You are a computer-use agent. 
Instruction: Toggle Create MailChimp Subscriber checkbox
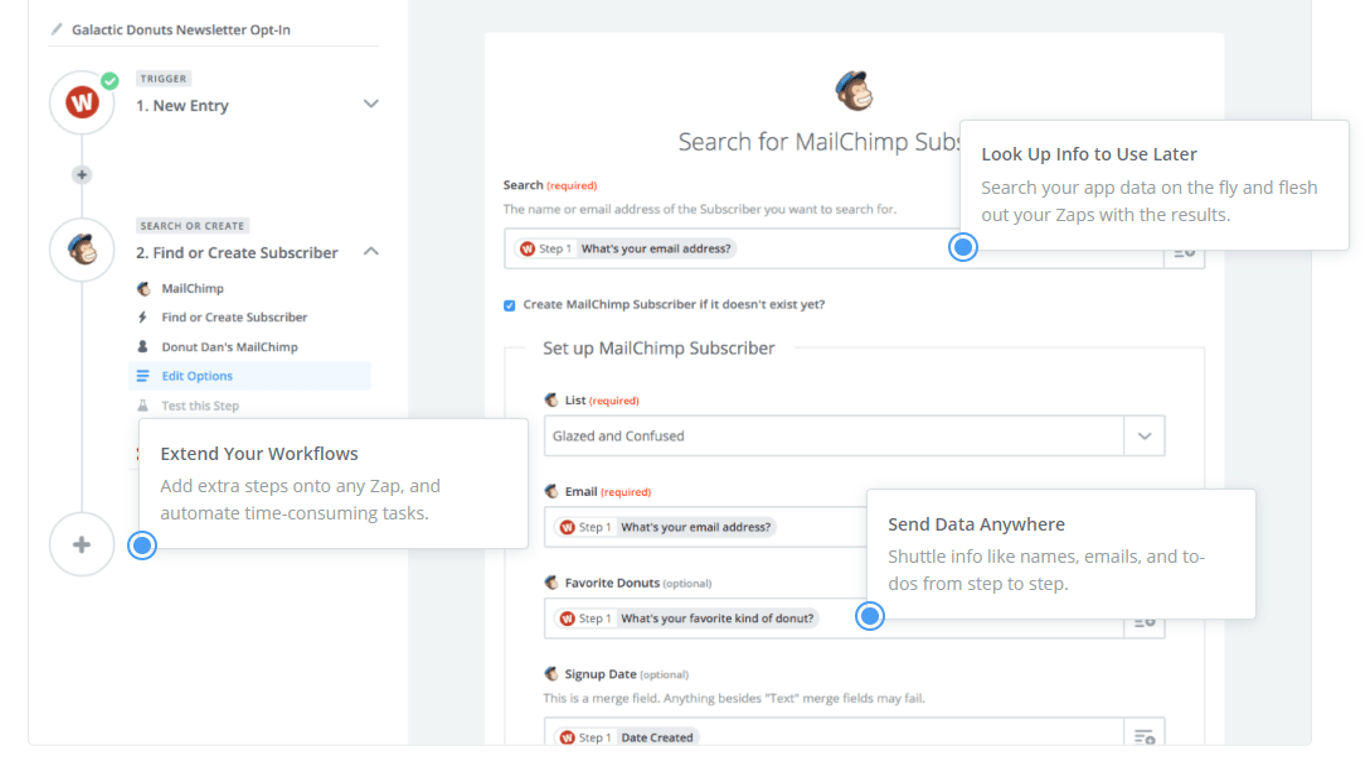point(509,305)
